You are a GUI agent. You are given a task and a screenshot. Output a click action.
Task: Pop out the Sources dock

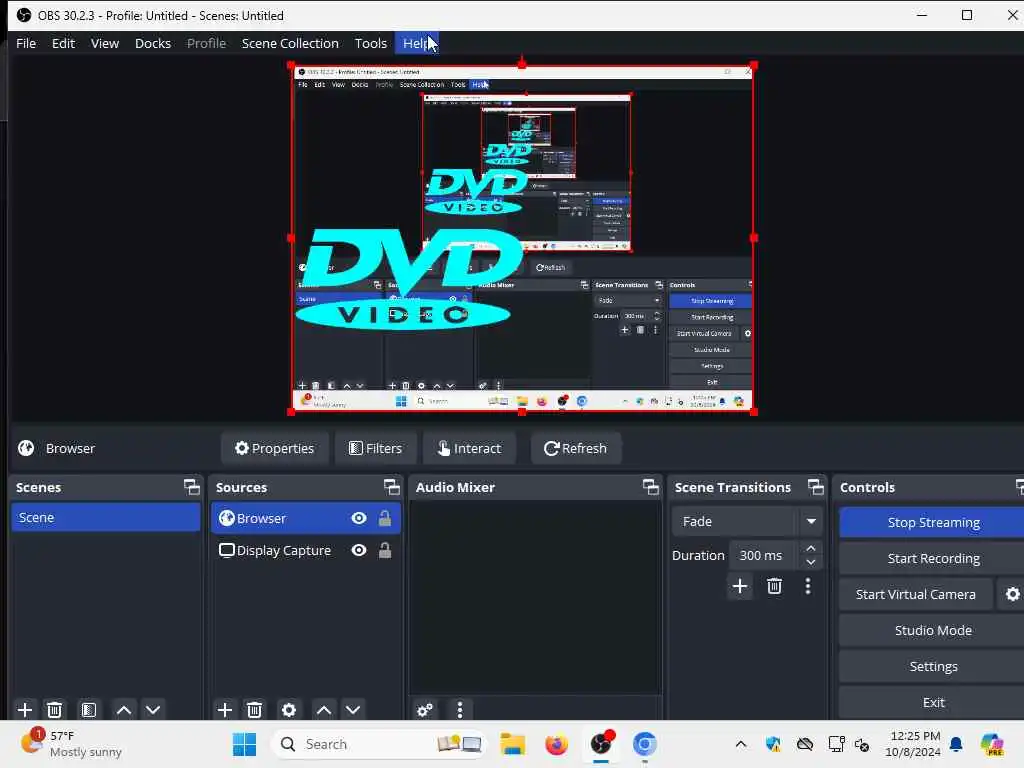coord(391,487)
